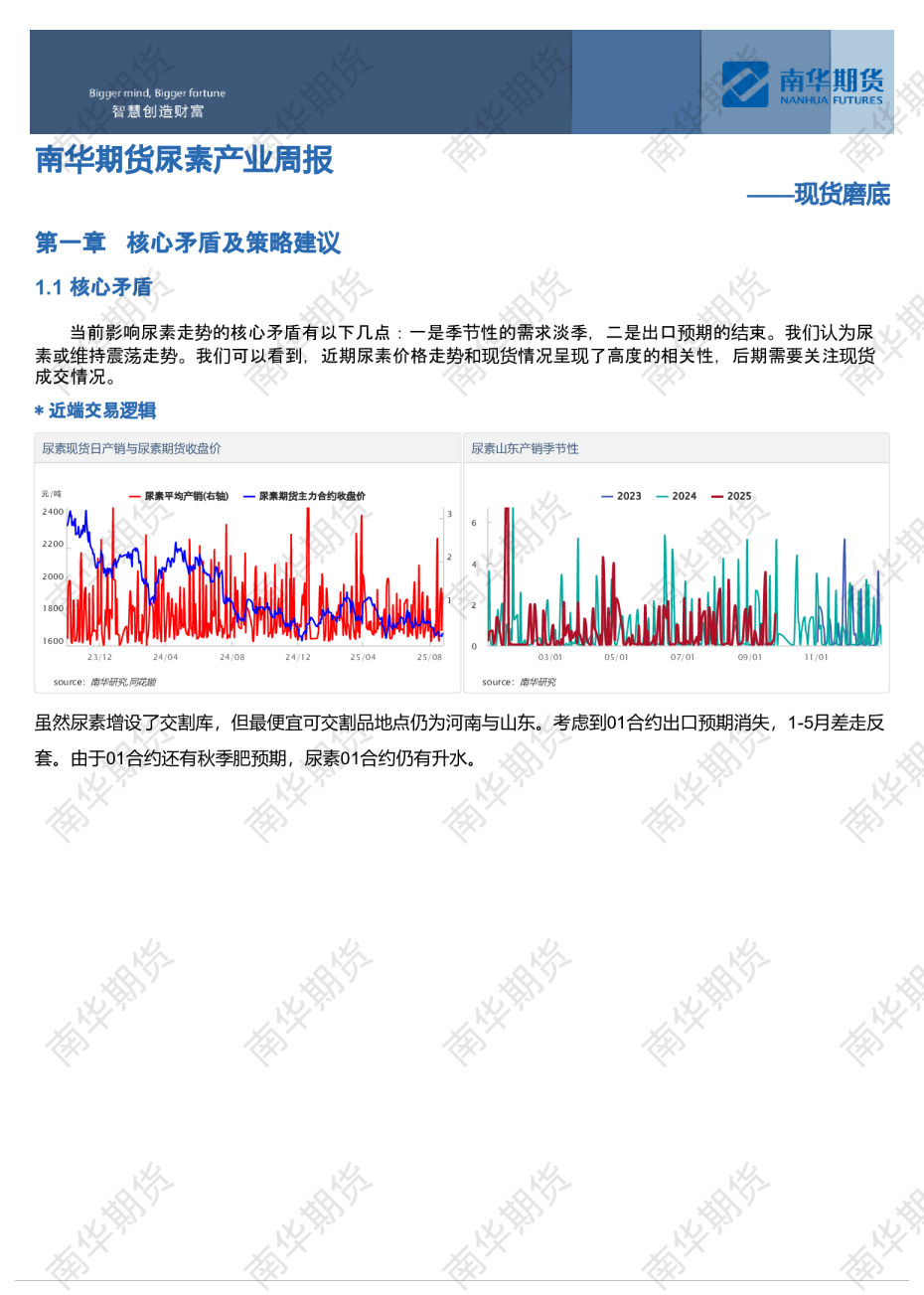Click the Nanhua Futures logo emblem
The image size is (924, 1295).
point(745,83)
